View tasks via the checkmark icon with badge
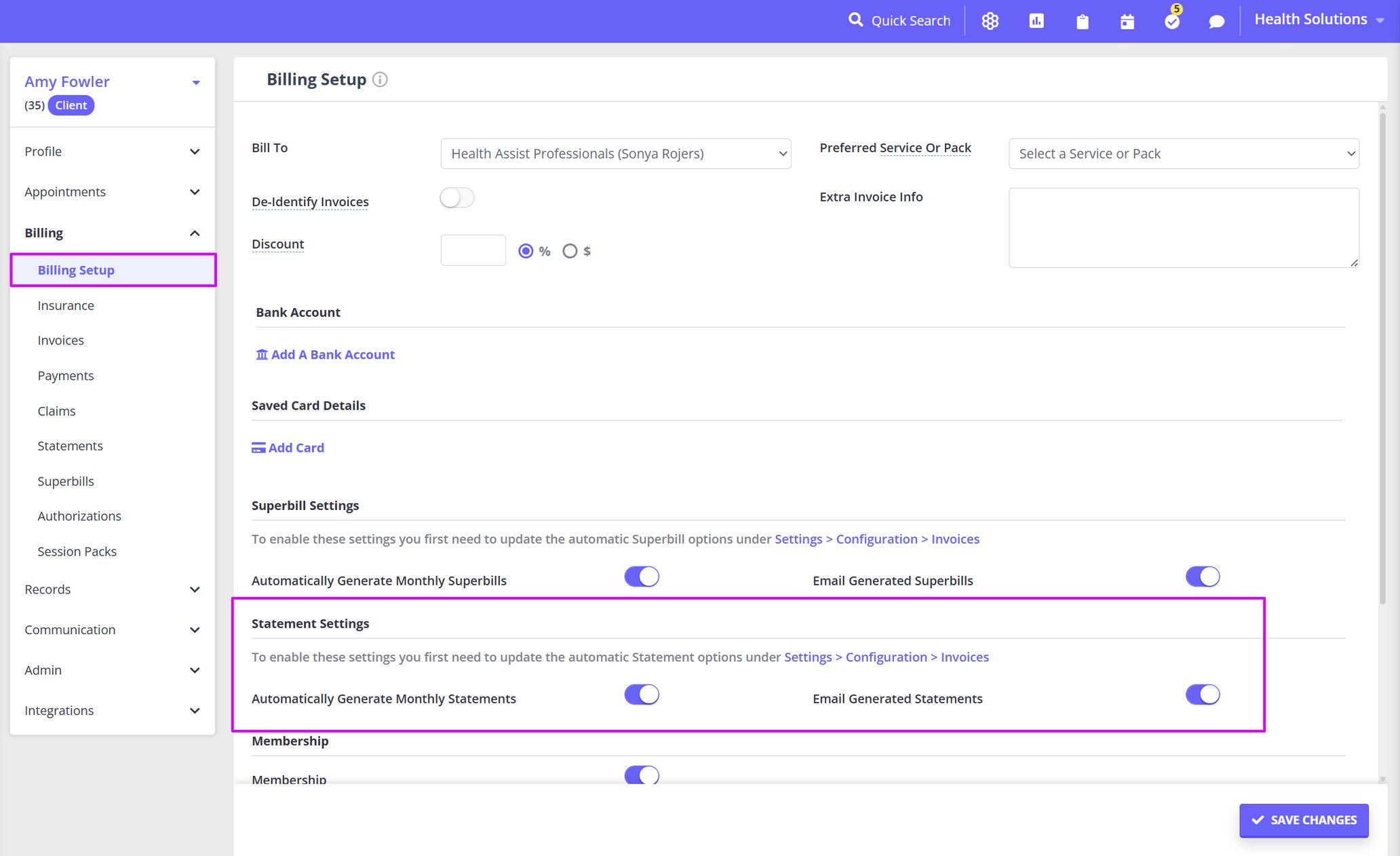Viewport: 1400px width, 856px height. coord(1171,21)
